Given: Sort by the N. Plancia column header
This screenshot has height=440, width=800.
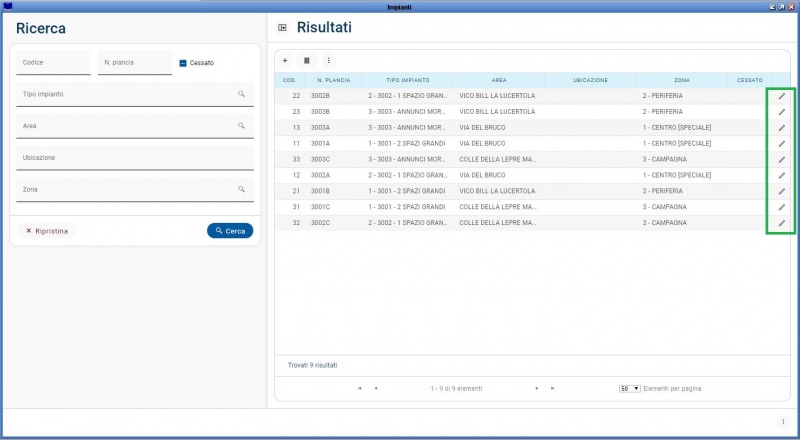Looking at the screenshot, I should 331,80.
